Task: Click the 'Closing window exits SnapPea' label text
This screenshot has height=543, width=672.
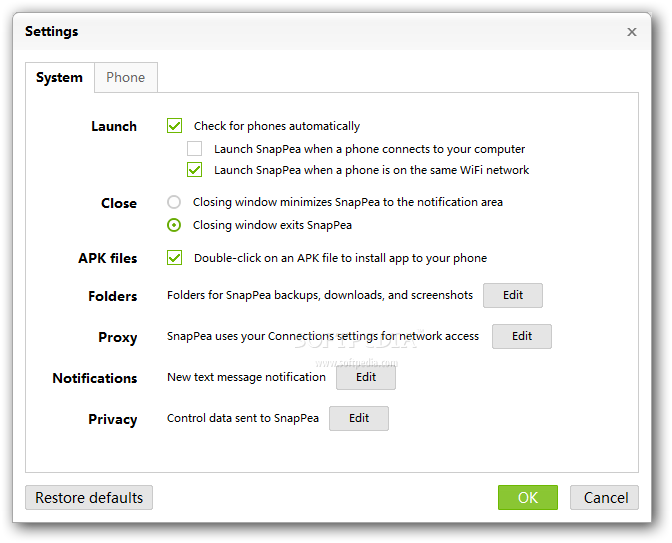Action: point(272,225)
